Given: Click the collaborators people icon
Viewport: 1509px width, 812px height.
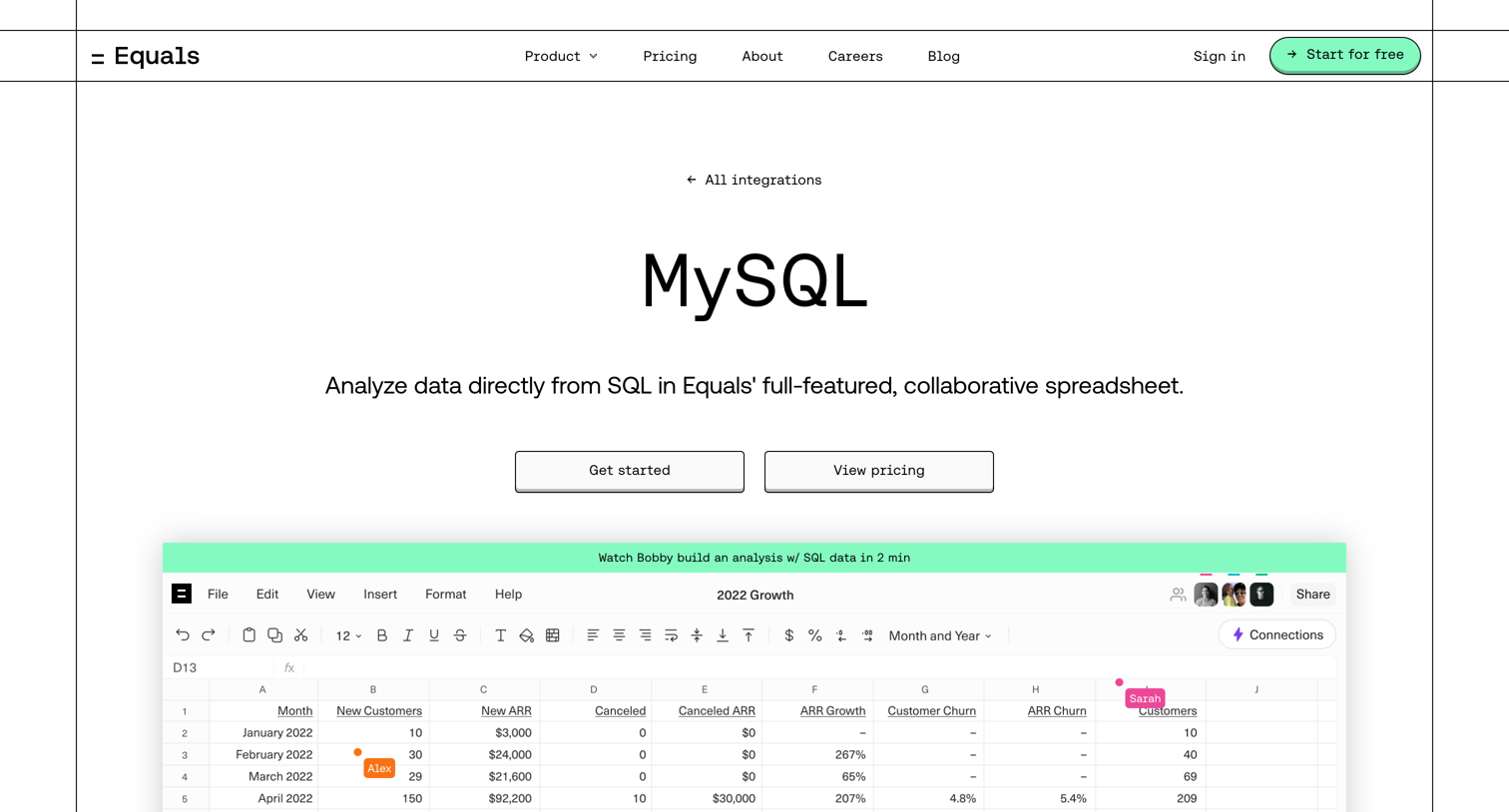Looking at the screenshot, I should point(1178,595).
